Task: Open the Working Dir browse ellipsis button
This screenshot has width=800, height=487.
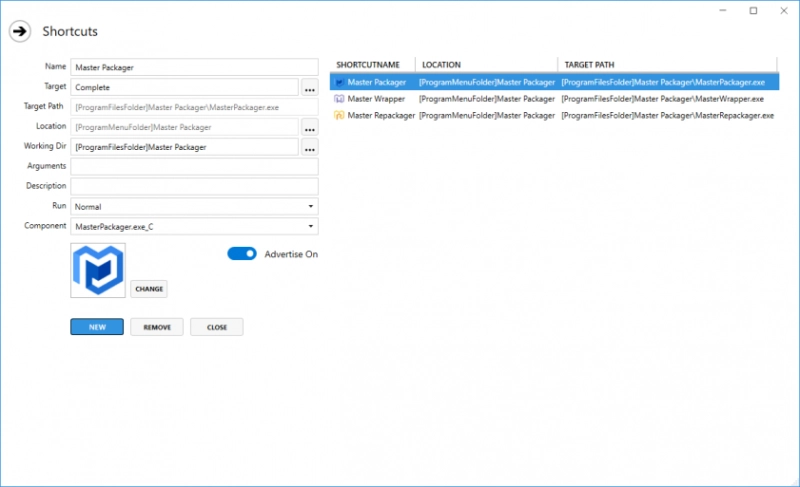Action: tap(309, 148)
